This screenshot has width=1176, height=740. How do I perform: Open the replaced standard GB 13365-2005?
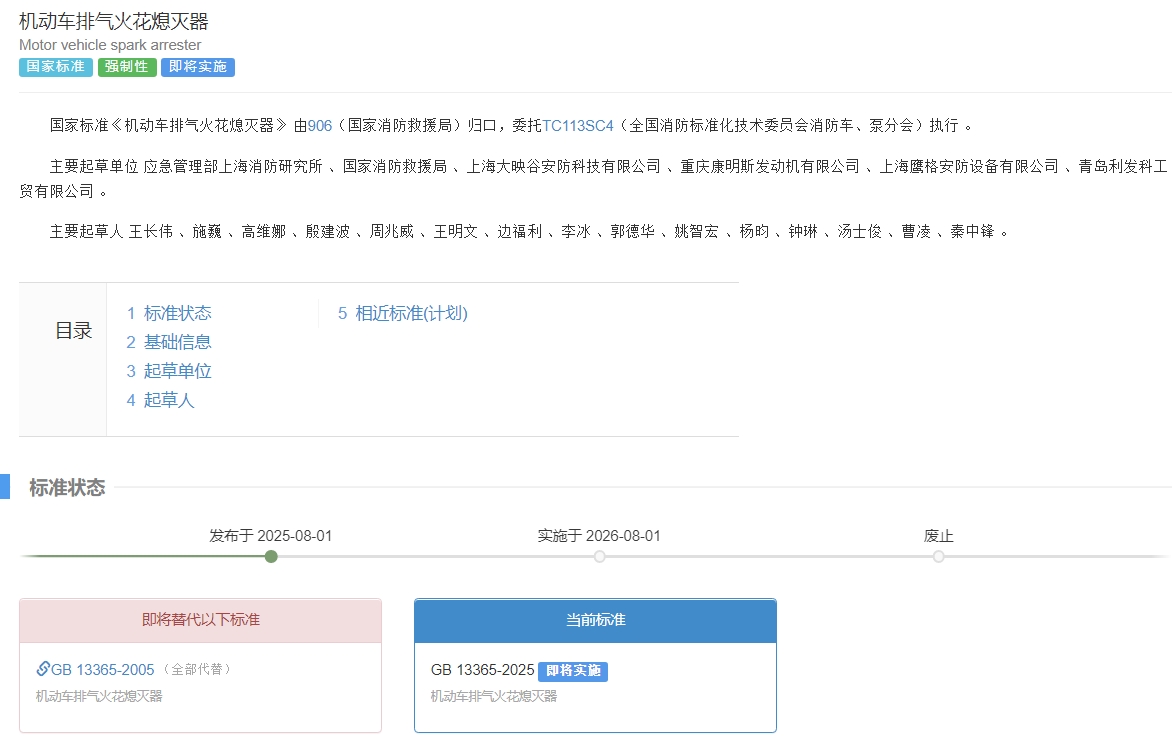pos(103,670)
